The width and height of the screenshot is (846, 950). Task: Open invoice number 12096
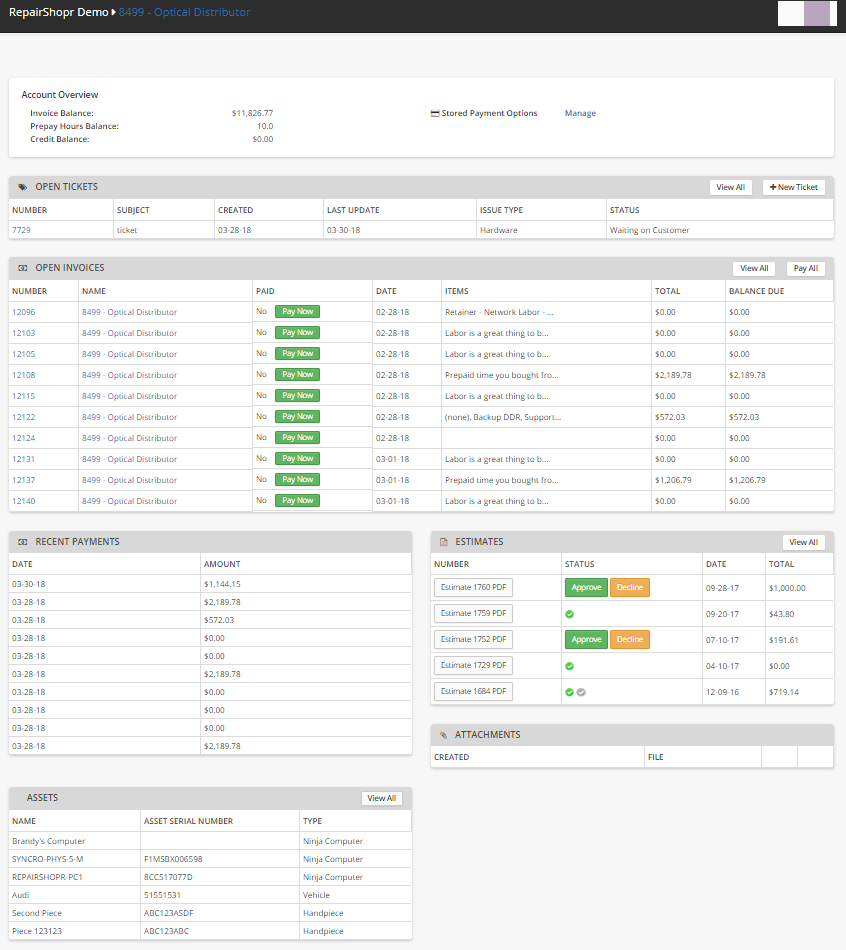[x=24, y=312]
